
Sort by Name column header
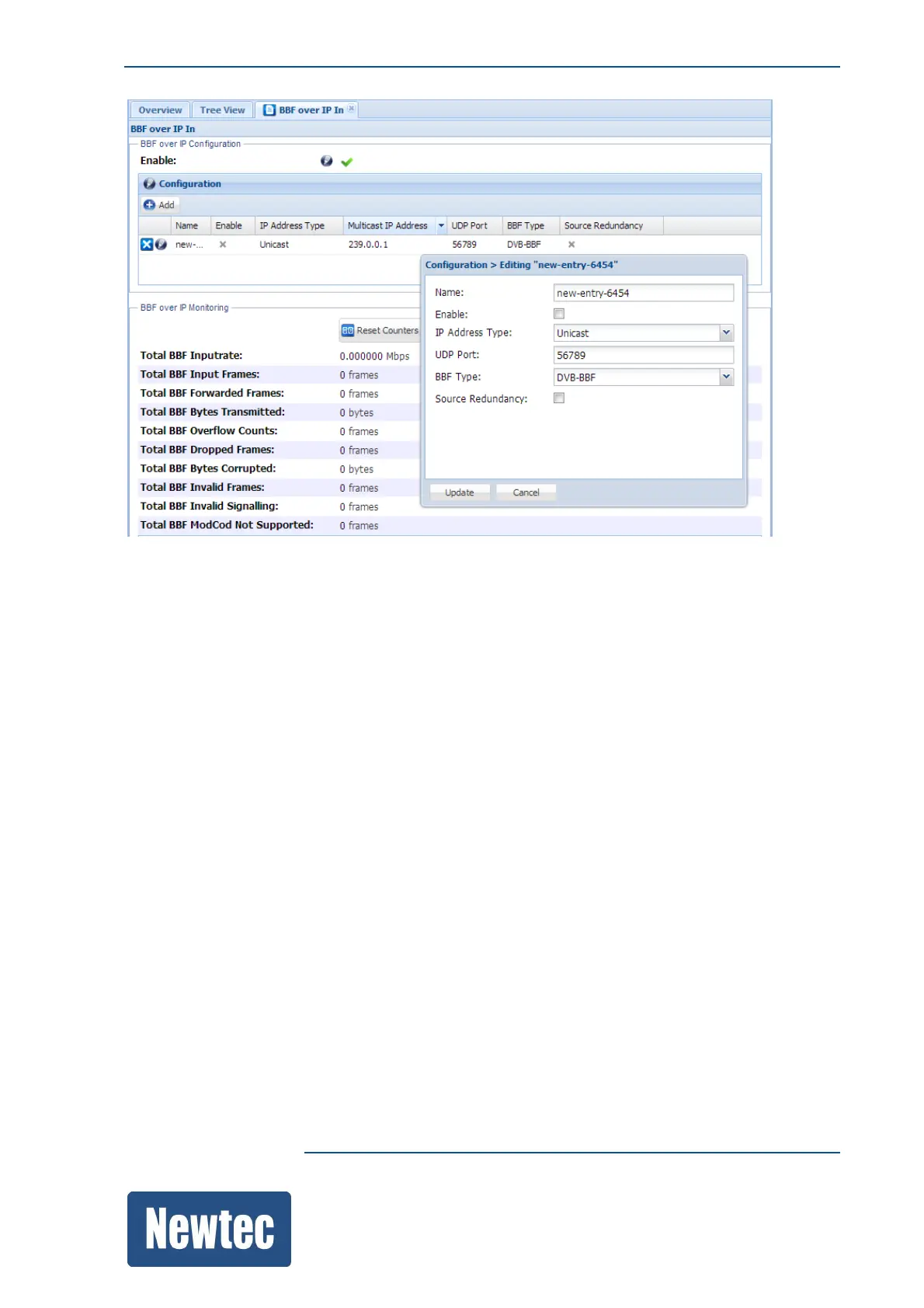pos(190,226)
